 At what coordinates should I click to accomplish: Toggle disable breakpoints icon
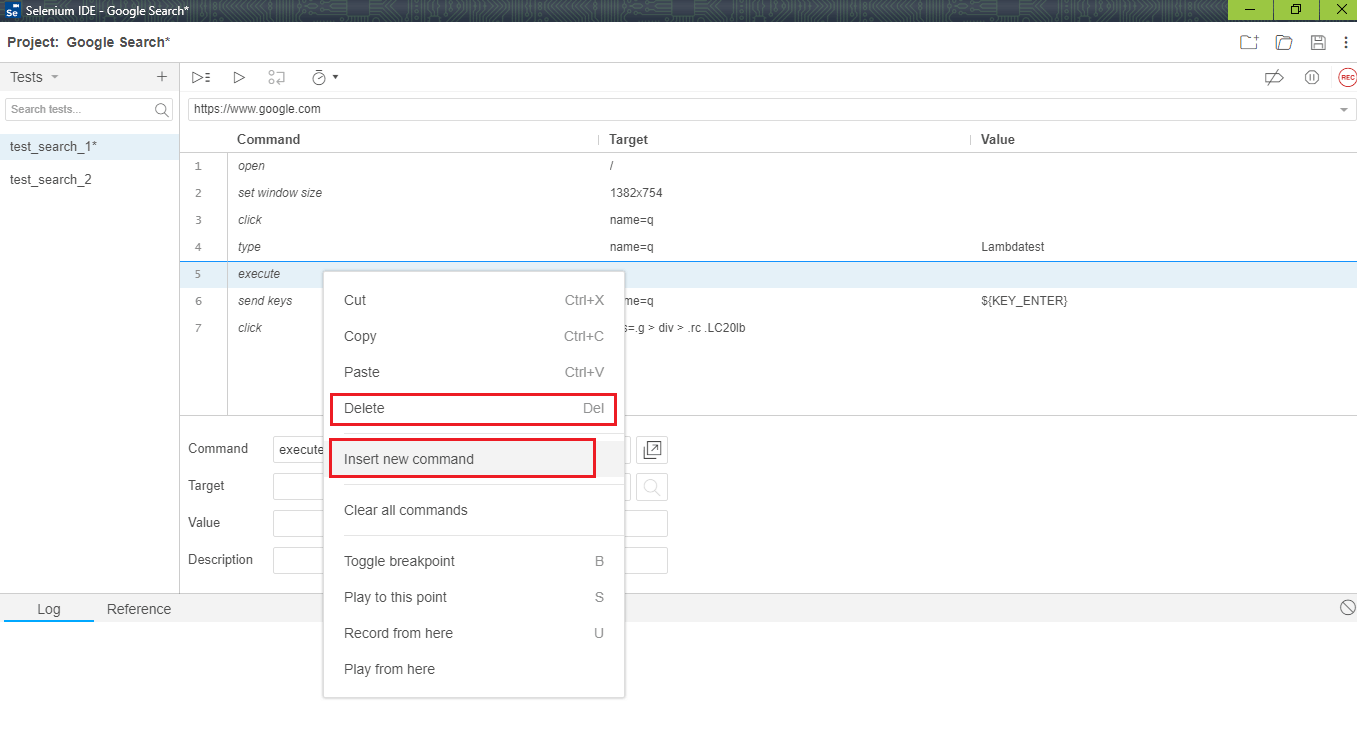click(1274, 77)
